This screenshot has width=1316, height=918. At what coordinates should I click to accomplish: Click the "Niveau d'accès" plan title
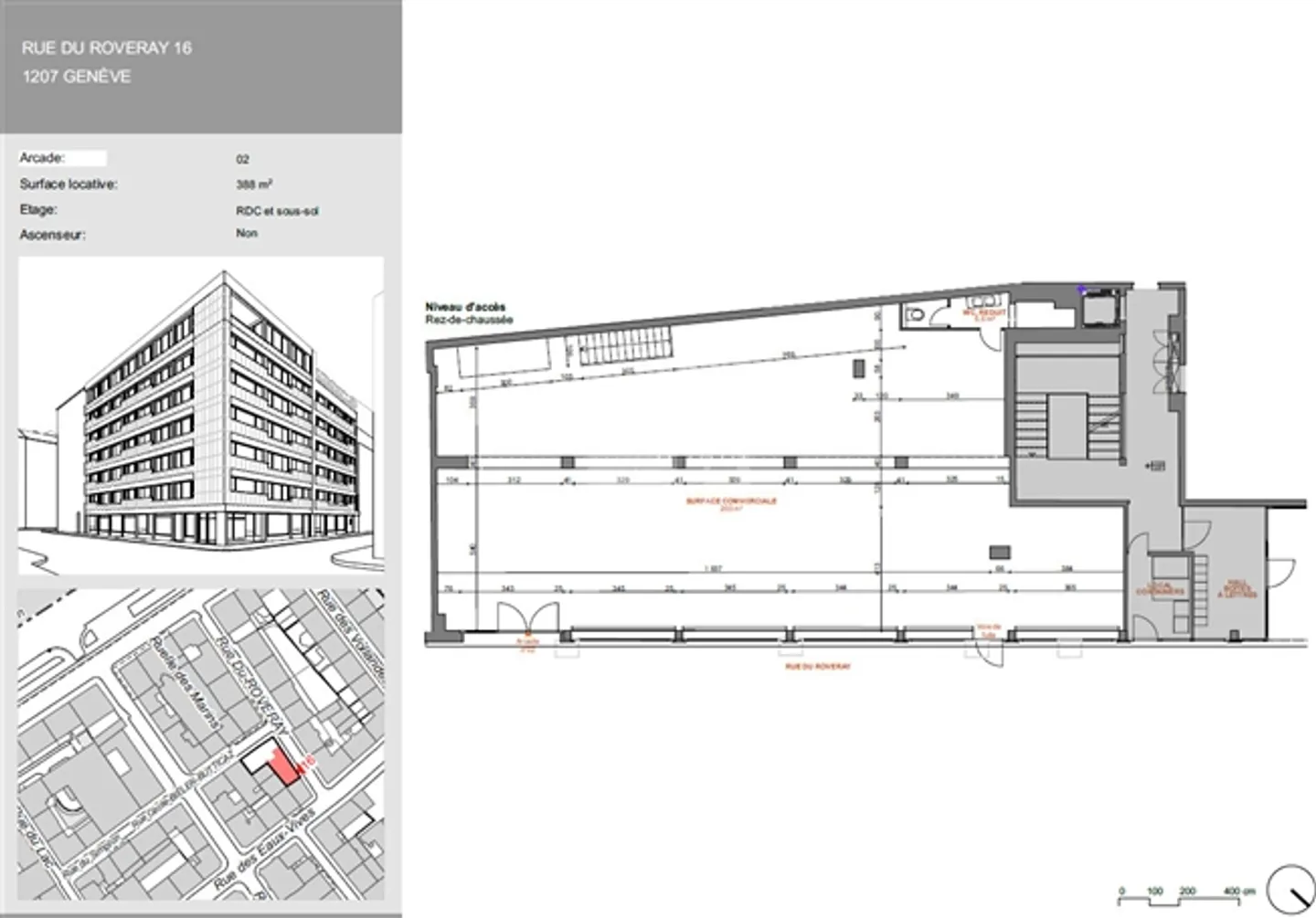click(x=465, y=307)
